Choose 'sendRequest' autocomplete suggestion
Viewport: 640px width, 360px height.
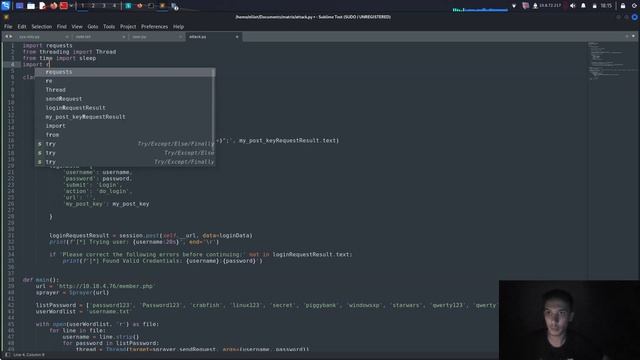tap(125, 99)
